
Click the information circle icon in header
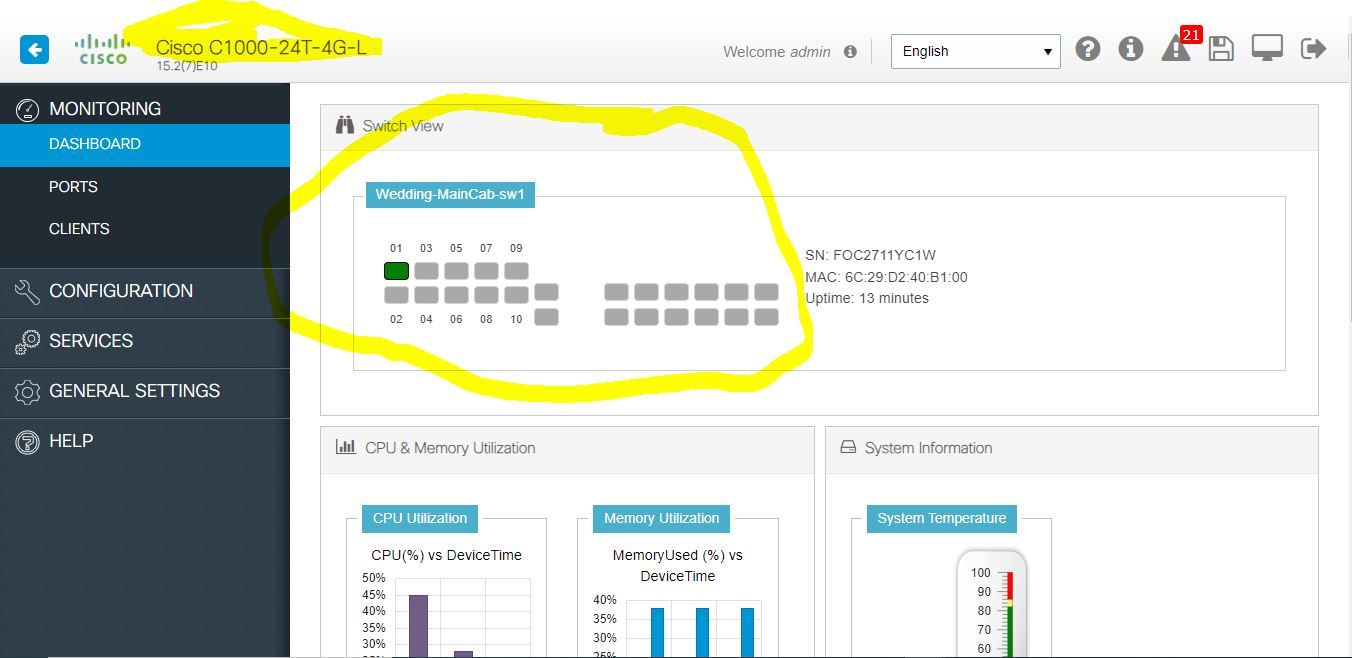(1131, 49)
